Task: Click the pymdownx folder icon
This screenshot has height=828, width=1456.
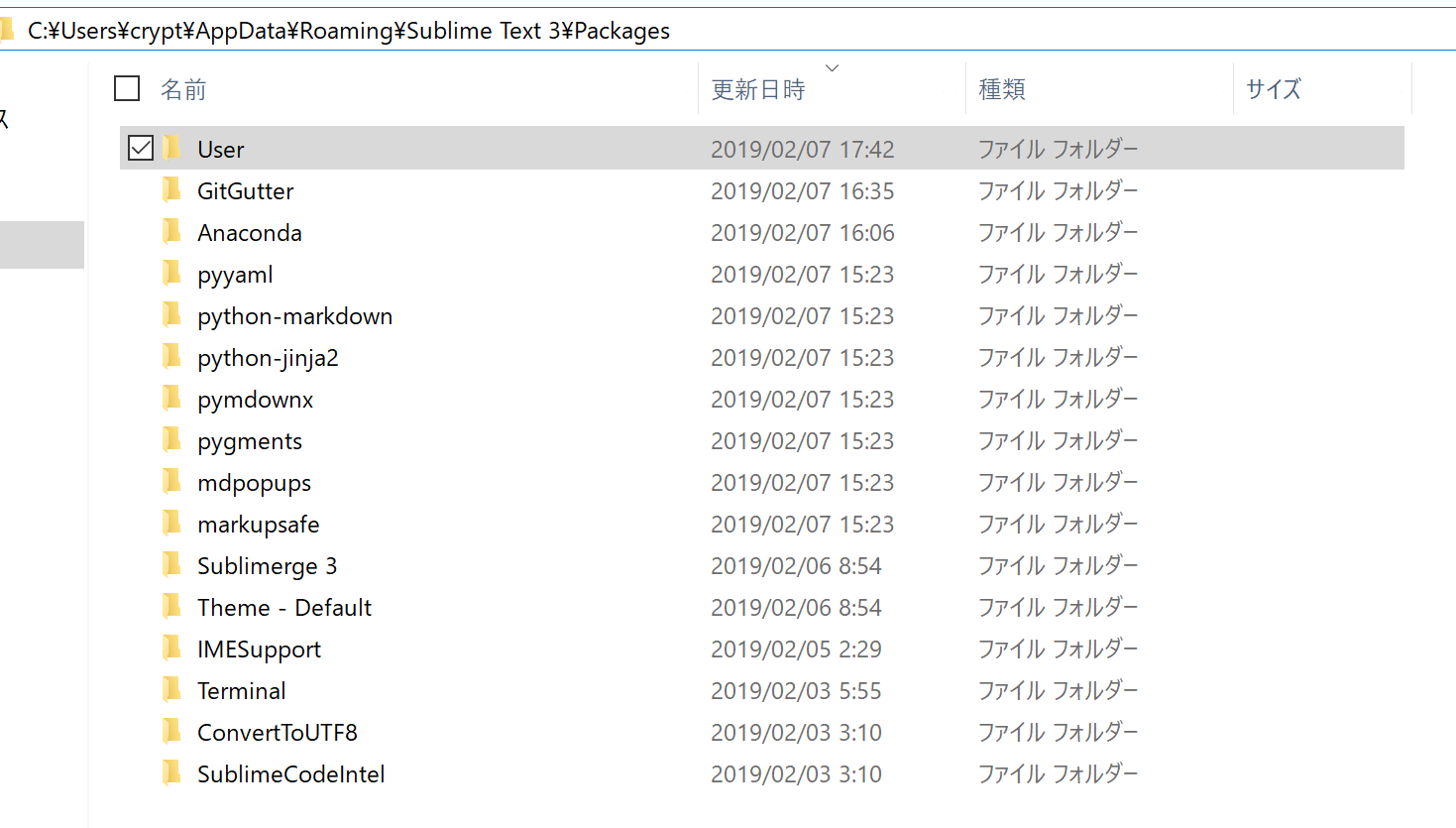Action: click(x=172, y=399)
